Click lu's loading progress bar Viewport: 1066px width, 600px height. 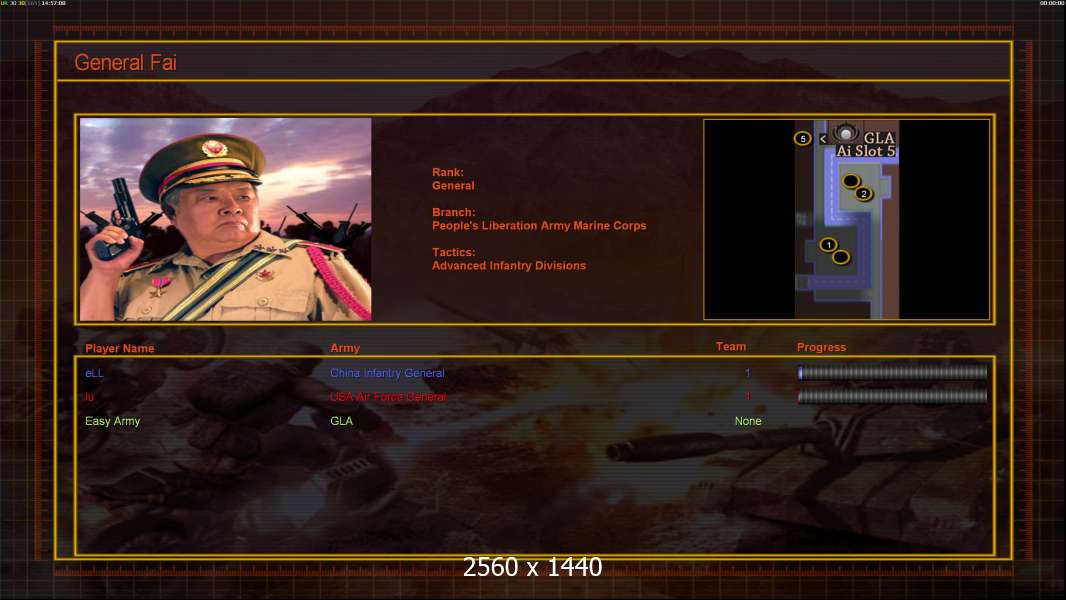click(x=893, y=396)
